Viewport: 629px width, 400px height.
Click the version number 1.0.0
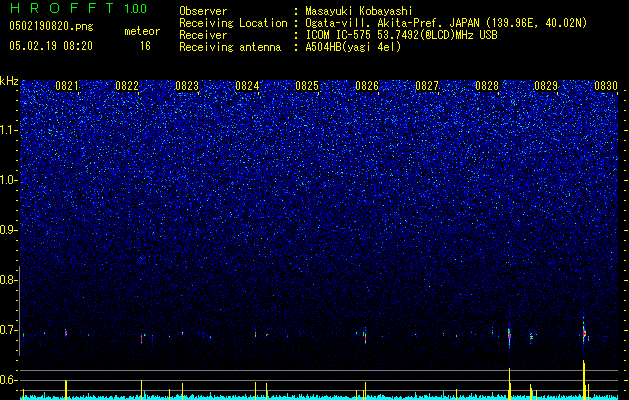pos(135,9)
